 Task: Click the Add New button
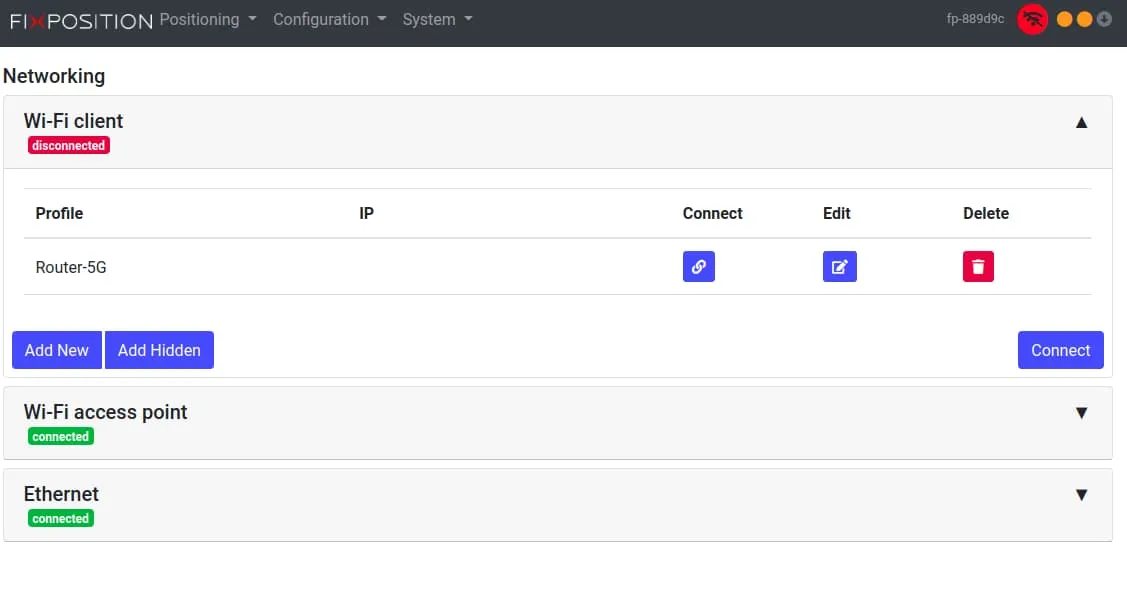(x=57, y=350)
